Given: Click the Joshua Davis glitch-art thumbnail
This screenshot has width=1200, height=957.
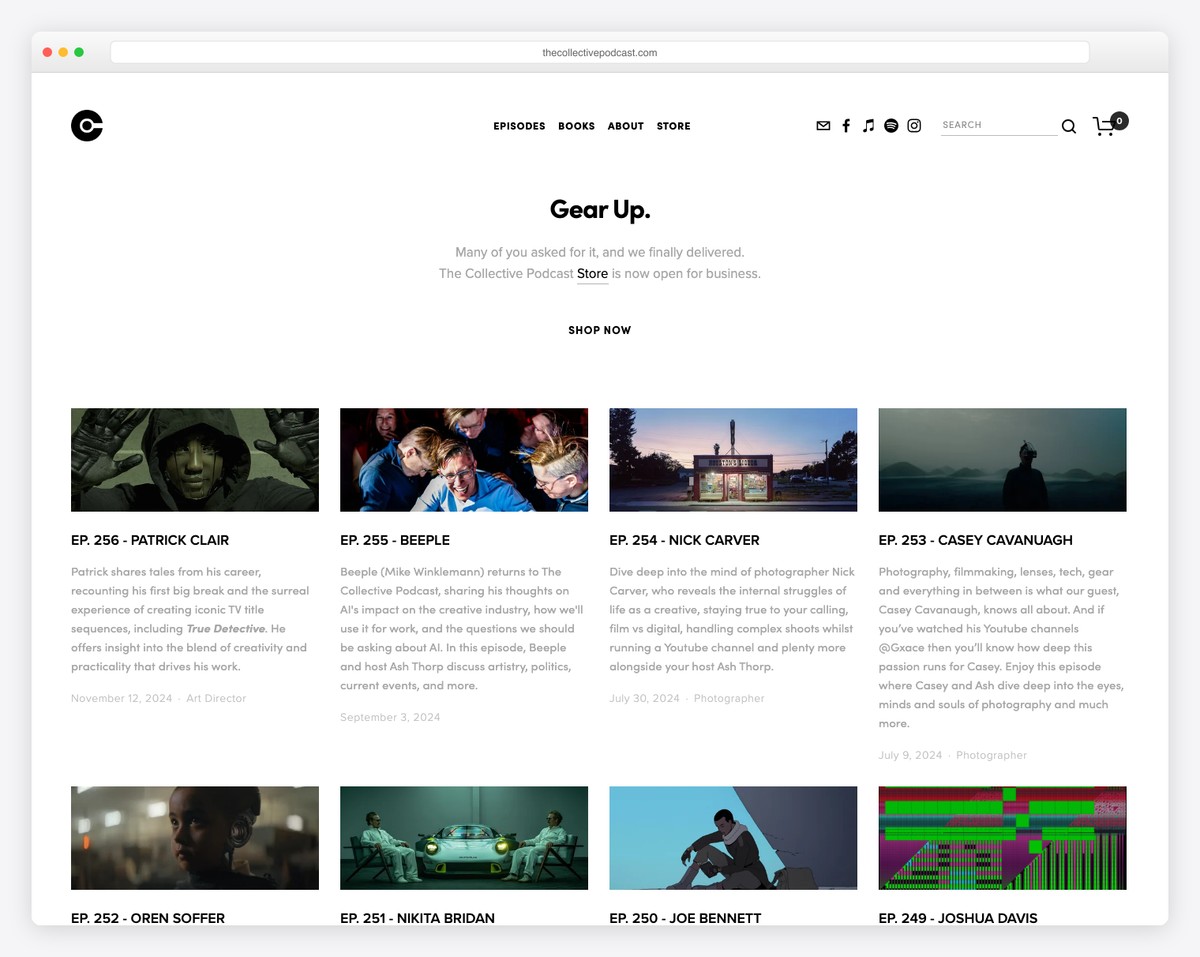Looking at the screenshot, I should click(1002, 838).
